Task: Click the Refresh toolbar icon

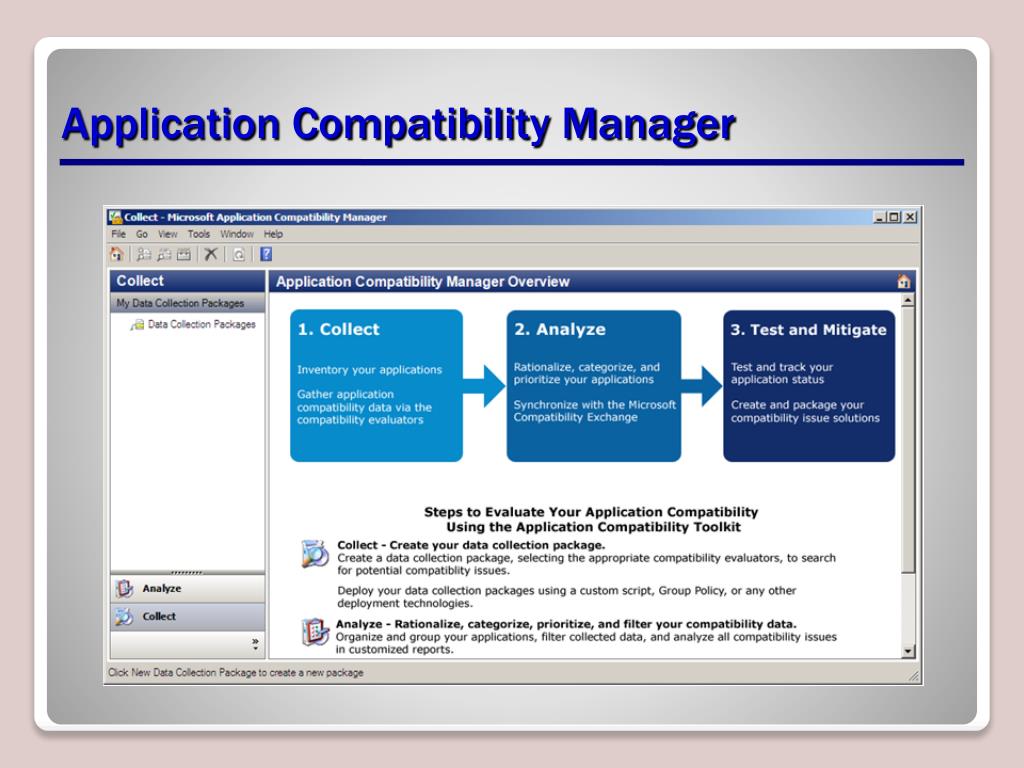Action: pos(239,255)
